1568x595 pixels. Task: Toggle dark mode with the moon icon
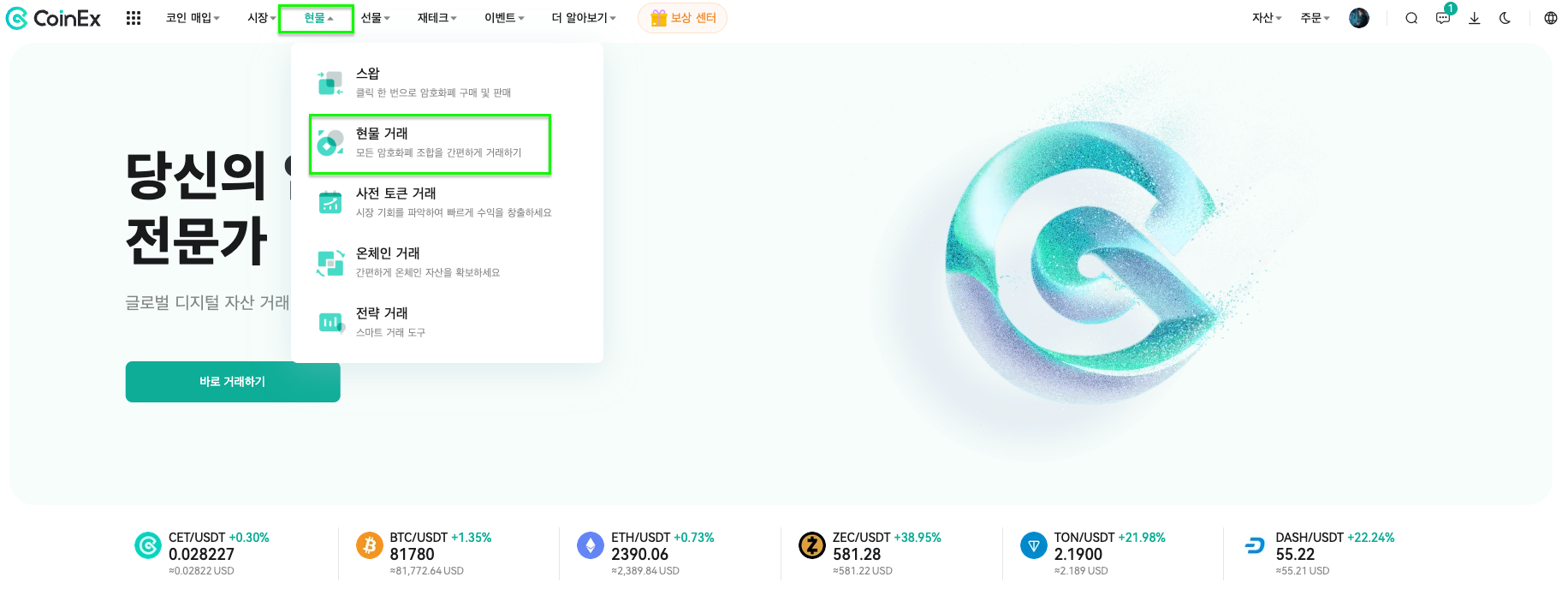[x=1505, y=18]
